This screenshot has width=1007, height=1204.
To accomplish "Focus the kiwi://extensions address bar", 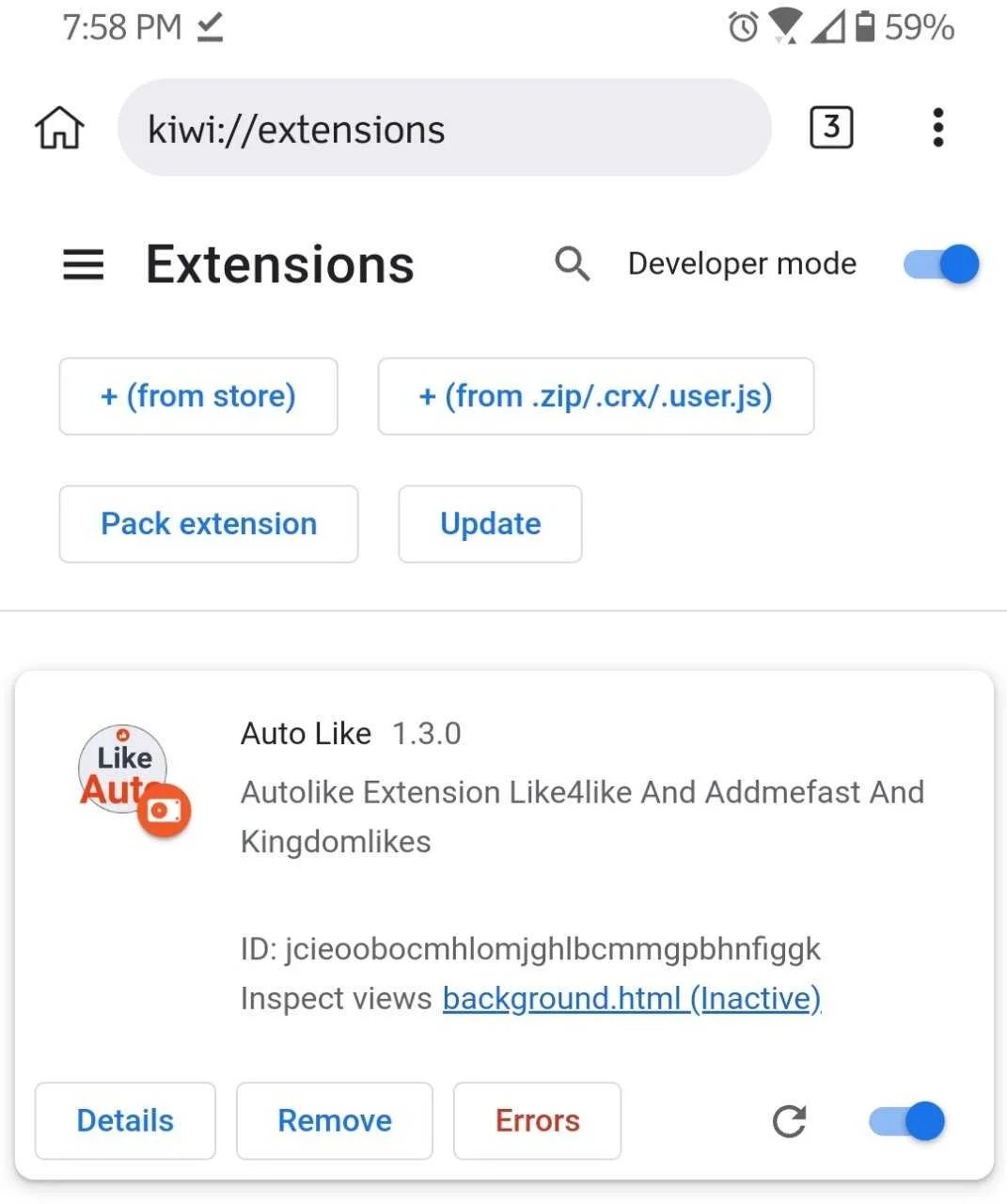I will point(445,128).
